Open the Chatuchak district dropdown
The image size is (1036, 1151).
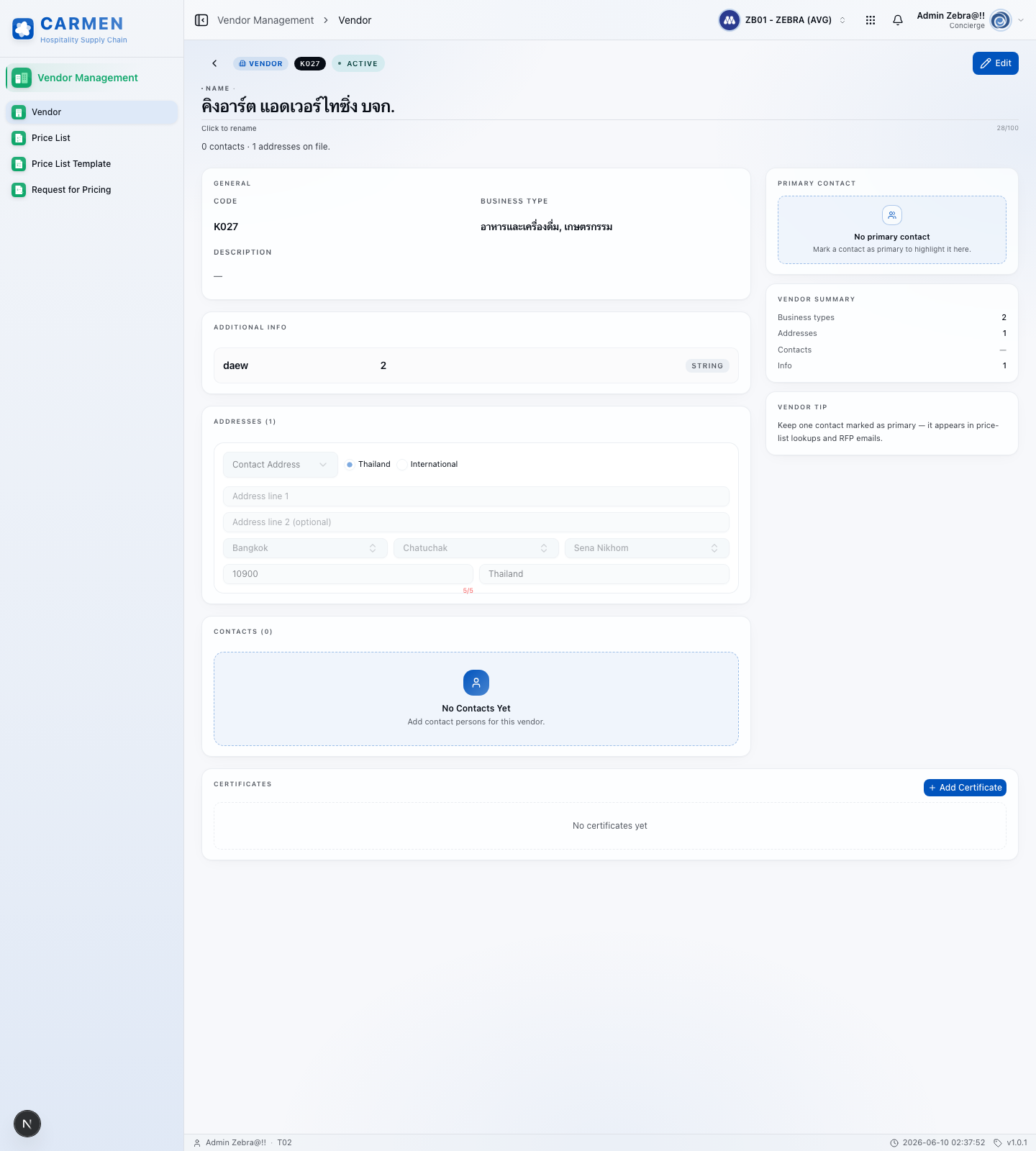(476, 548)
